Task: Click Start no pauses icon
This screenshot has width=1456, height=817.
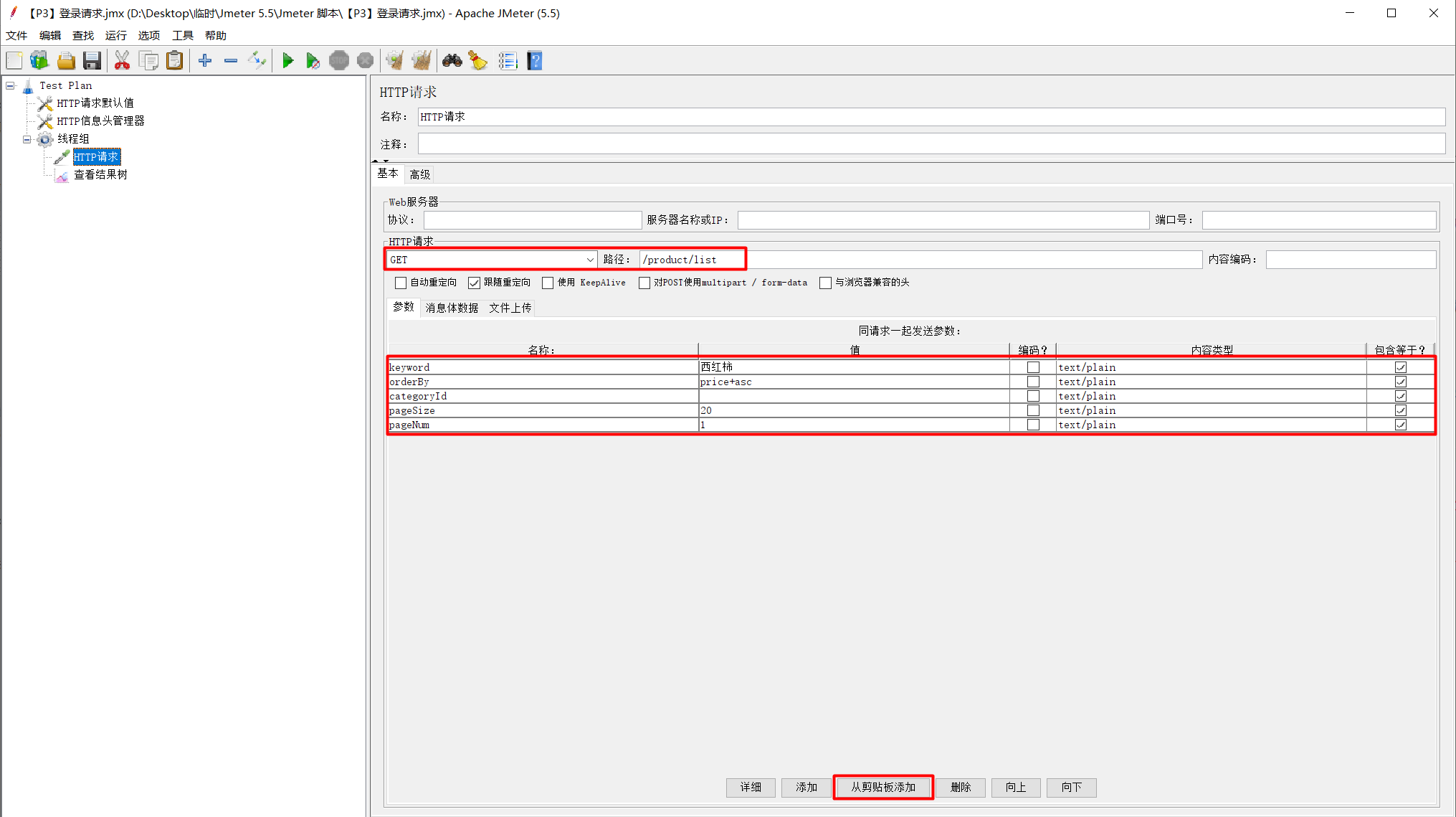Action: pyautogui.click(x=313, y=61)
